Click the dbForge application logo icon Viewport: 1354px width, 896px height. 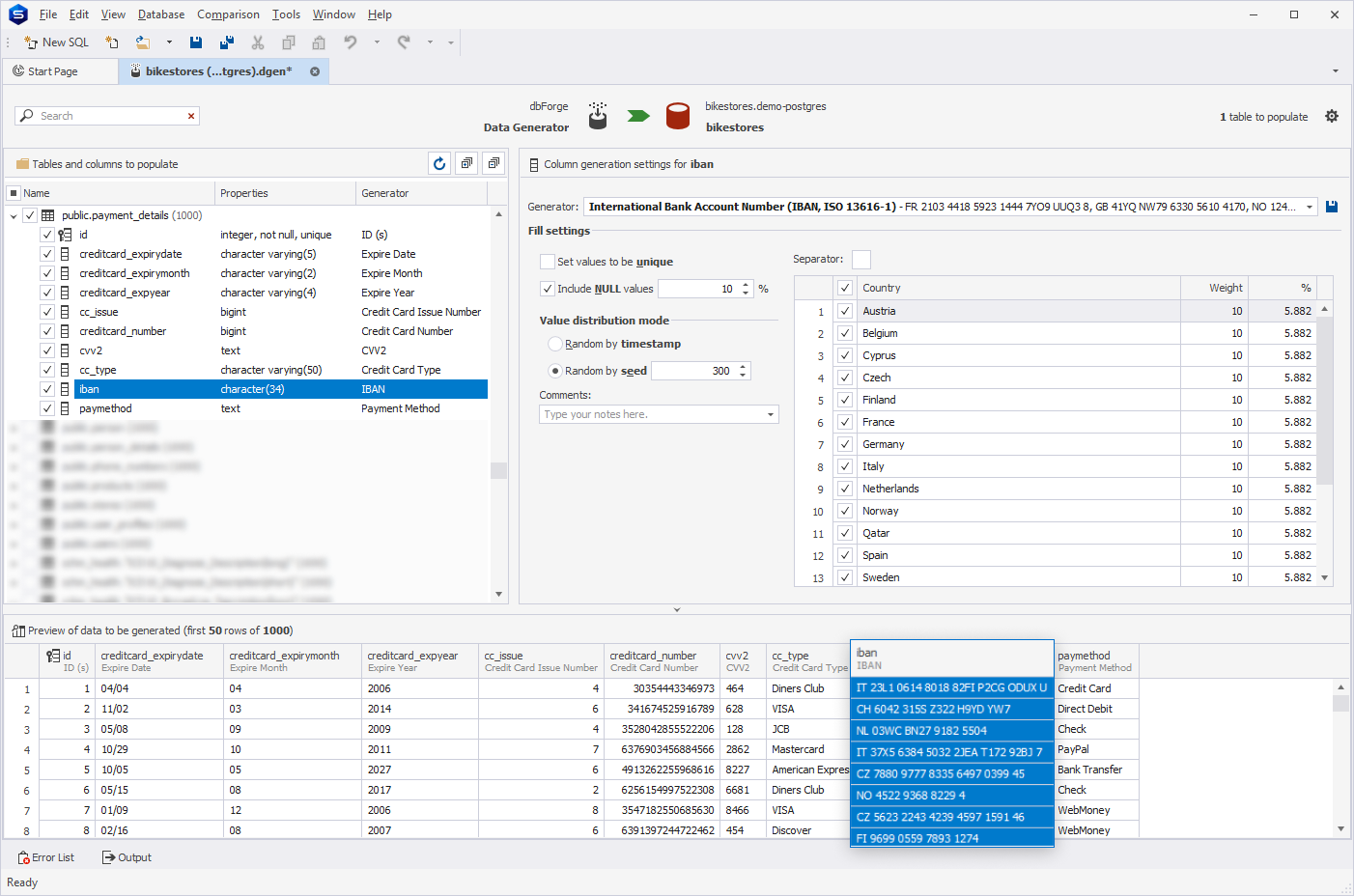(17, 14)
